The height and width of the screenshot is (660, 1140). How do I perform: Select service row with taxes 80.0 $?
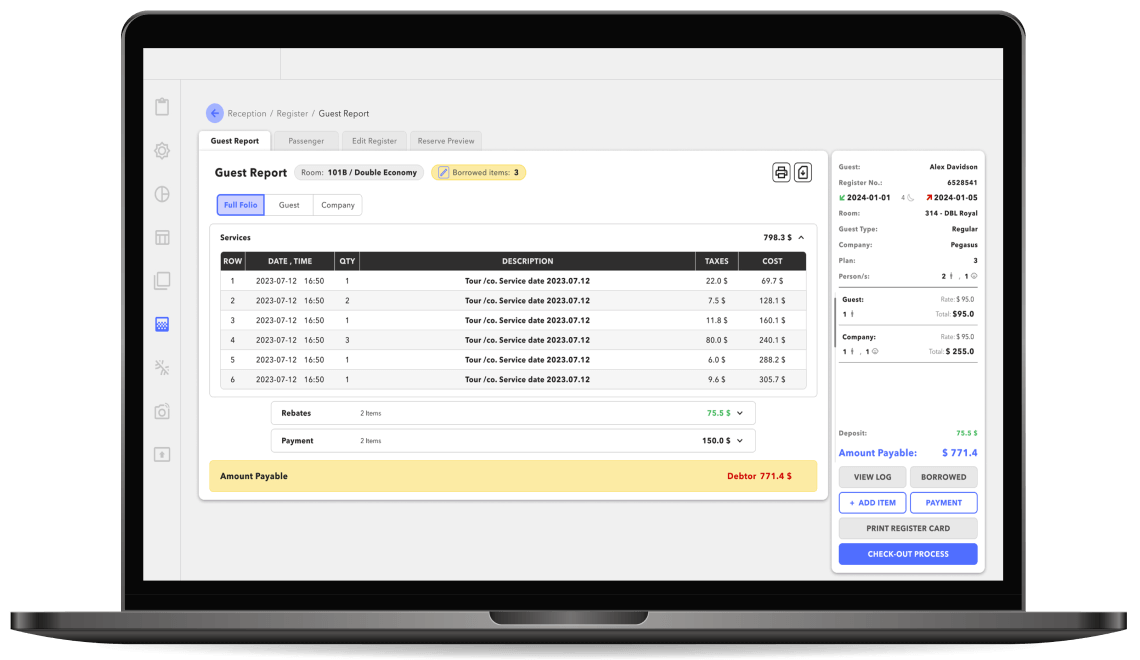point(513,340)
